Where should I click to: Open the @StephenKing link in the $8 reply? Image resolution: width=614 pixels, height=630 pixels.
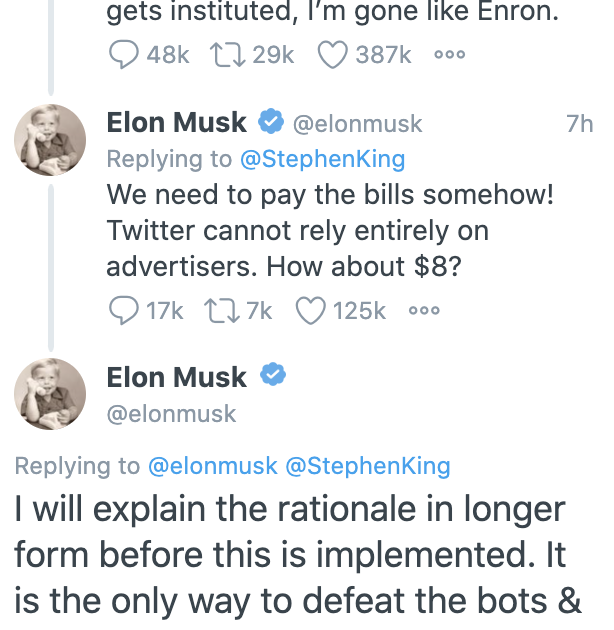[322, 159]
